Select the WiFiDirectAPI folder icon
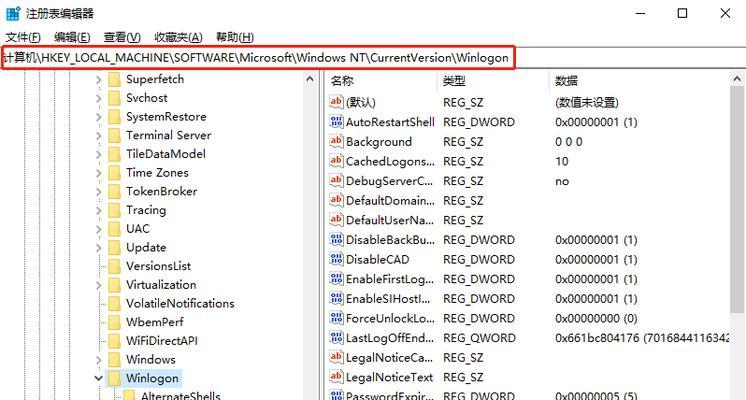Viewport: 746px width, 400px height. coord(114,341)
